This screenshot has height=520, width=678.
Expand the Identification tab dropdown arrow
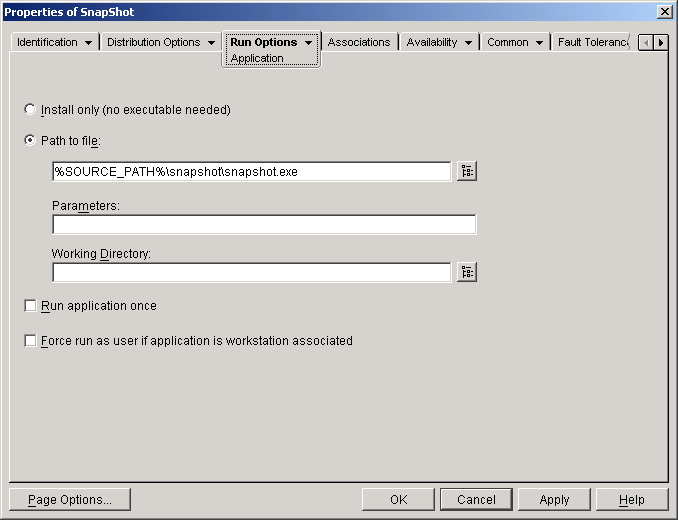pos(88,43)
